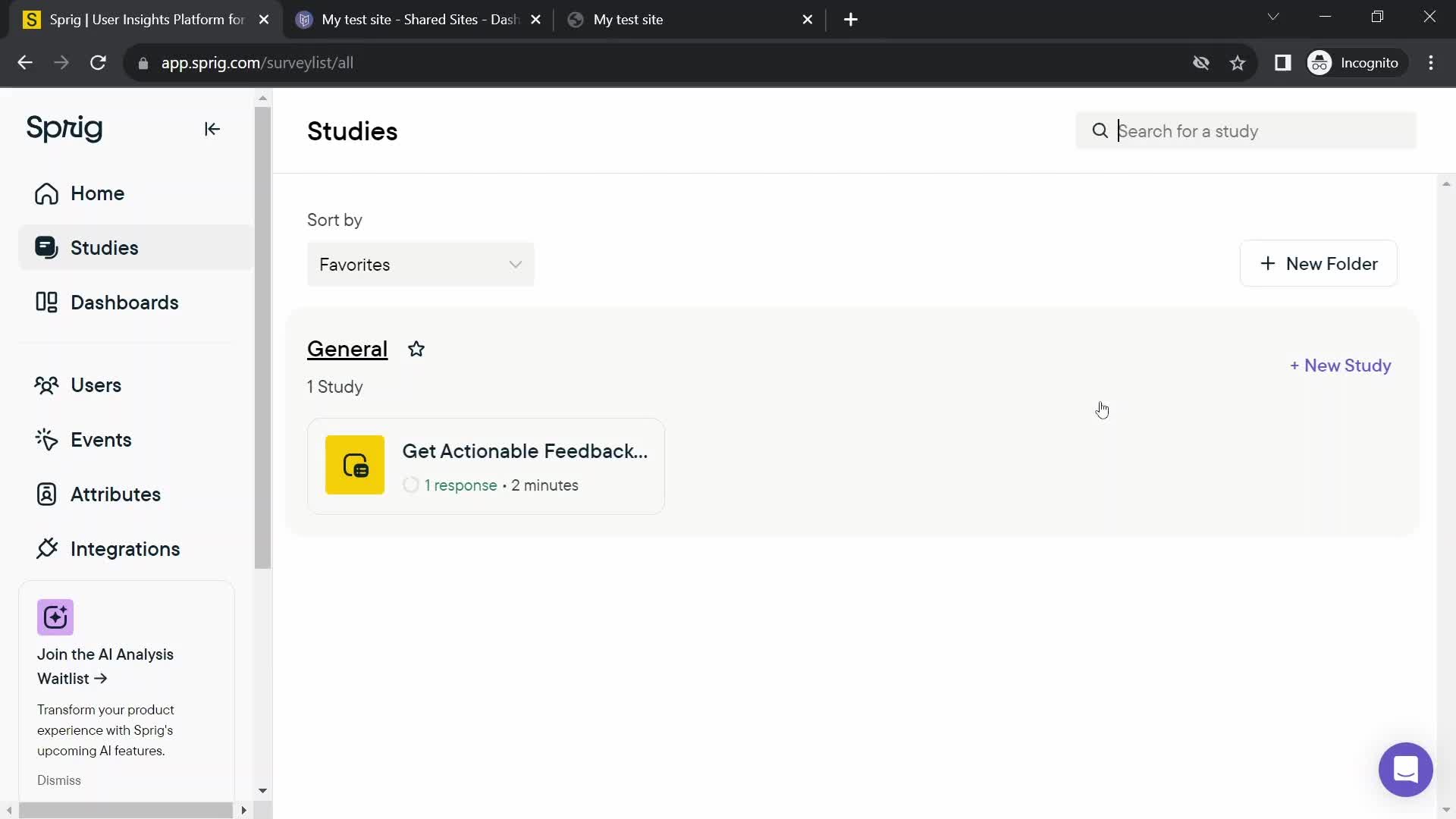This screenshot has width=1456, height=819.
Task: Open the tab search dropdown
Action: tap(1273, 17)
